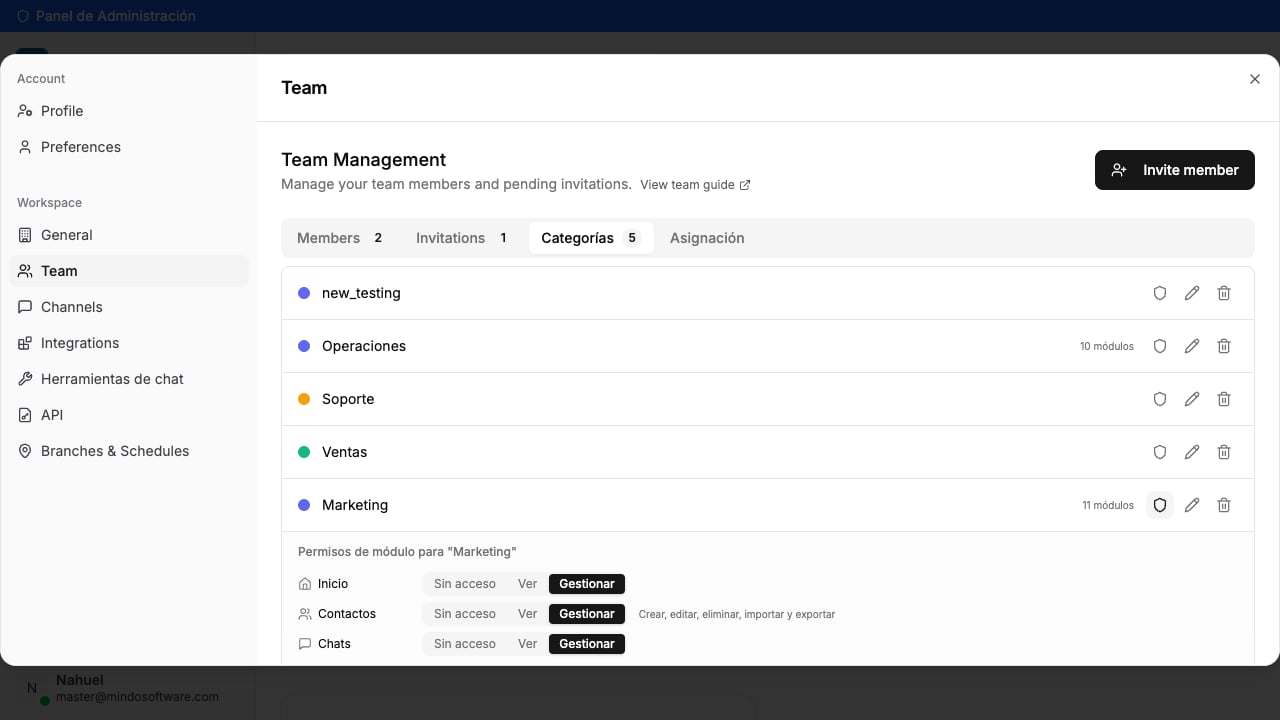Click Panel de Administración header
This screenshot has height=720, width=1280.
[x=106, y=16]
